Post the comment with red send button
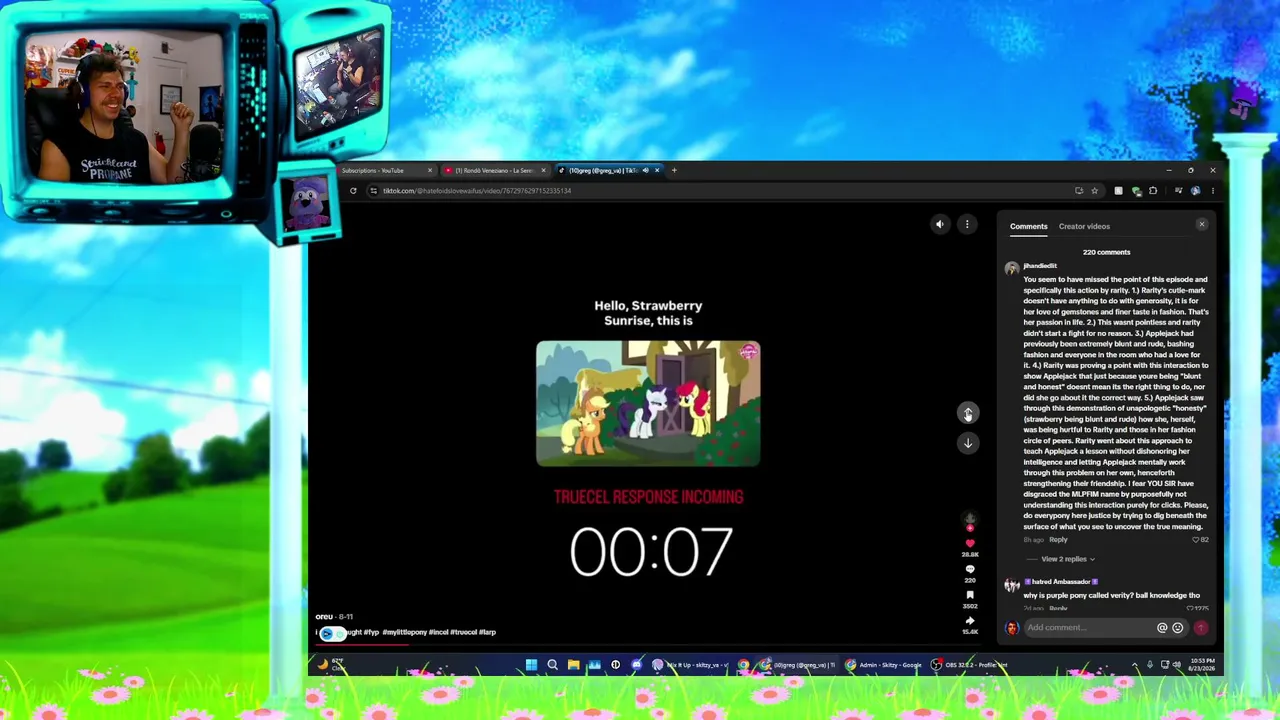The width and height of the screenshot is (1280, 720). coord(1201,628)
